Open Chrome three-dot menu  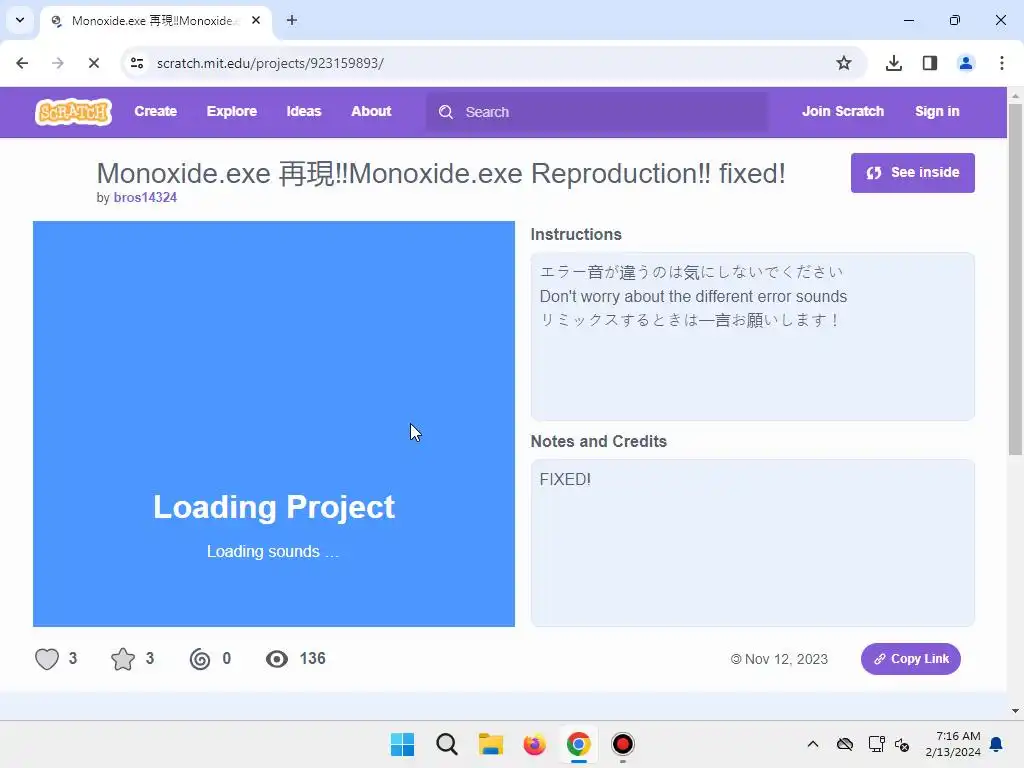pos(1002,63)
